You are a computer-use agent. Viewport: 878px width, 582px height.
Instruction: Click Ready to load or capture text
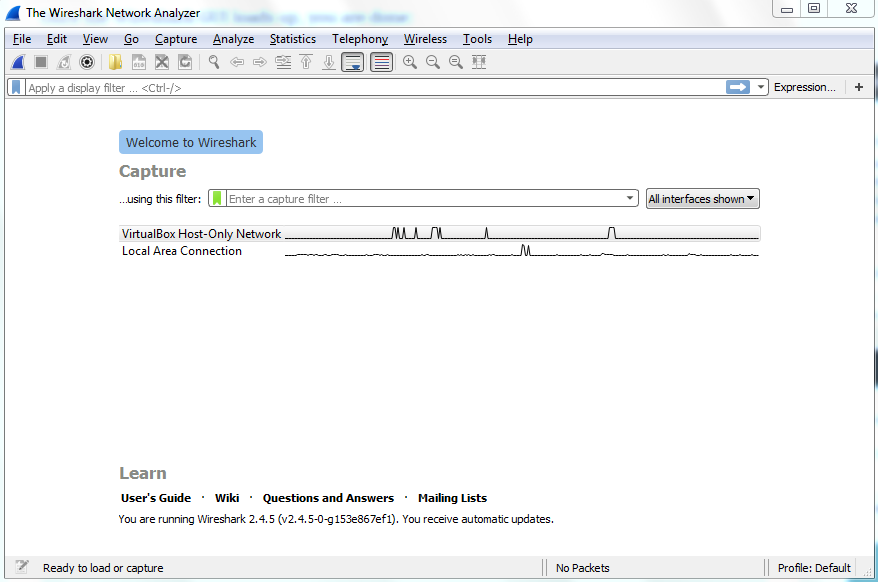(103, 567)
